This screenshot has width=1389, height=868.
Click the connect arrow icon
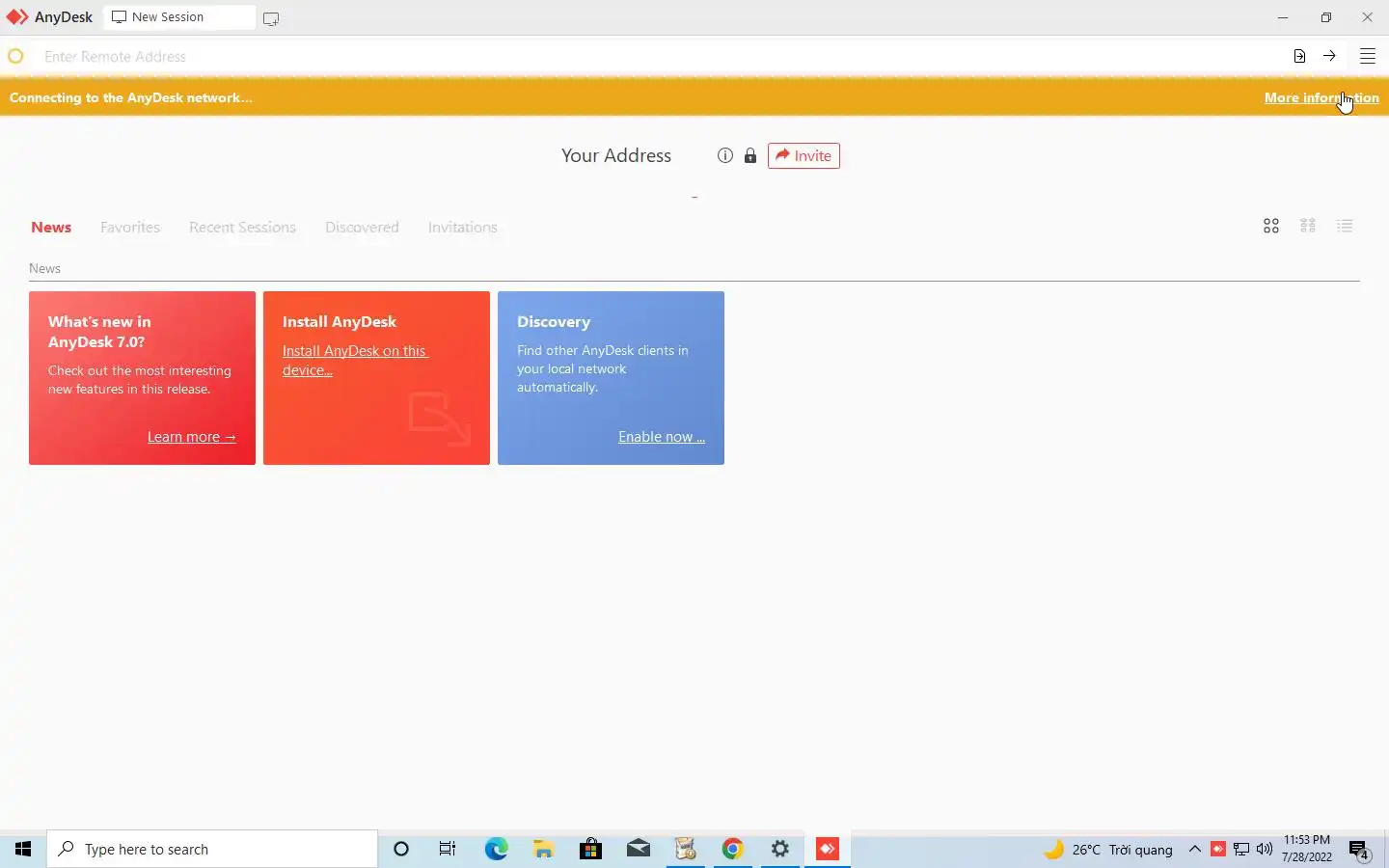click(x=1329, y=56)
